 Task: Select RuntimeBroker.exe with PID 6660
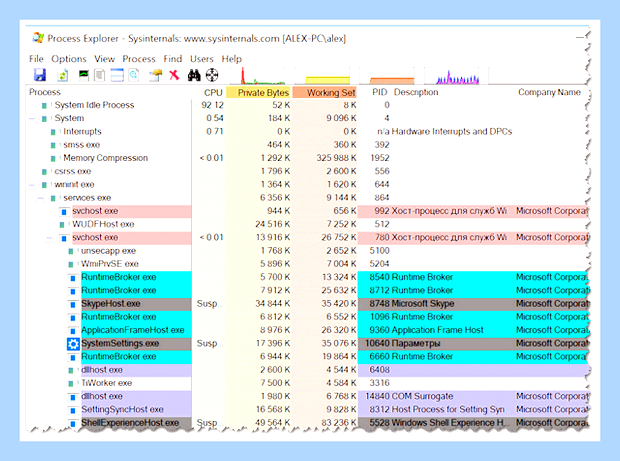point(307,357)
